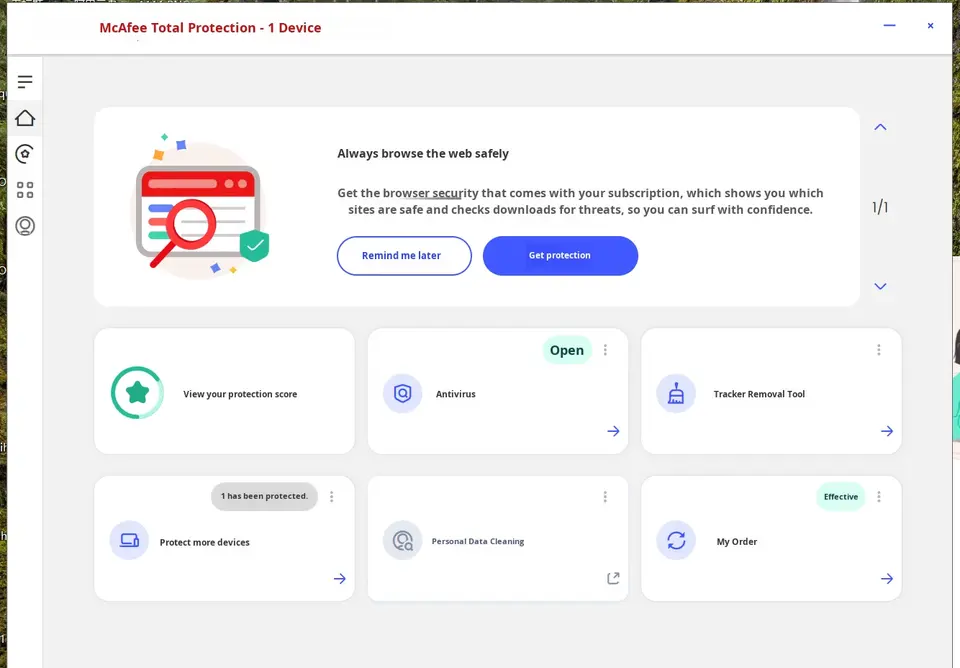
Task: Minimize the McAfee window
Action: (x=890, y=26)
